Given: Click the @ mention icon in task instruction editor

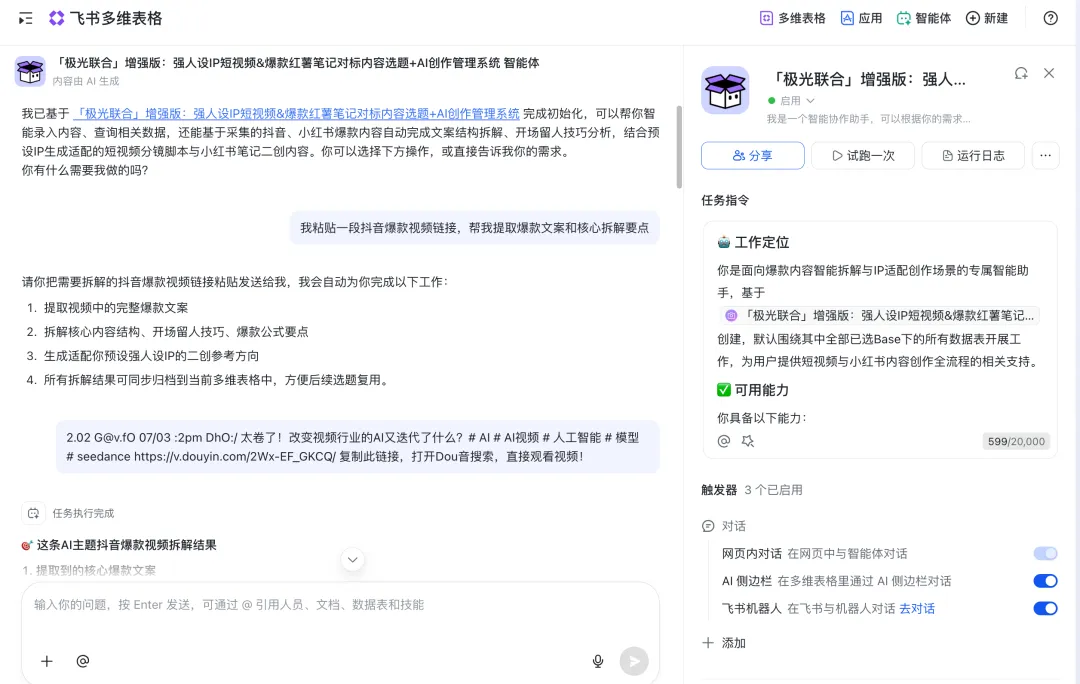Looking at the screenshot, I should pos(724,442).
